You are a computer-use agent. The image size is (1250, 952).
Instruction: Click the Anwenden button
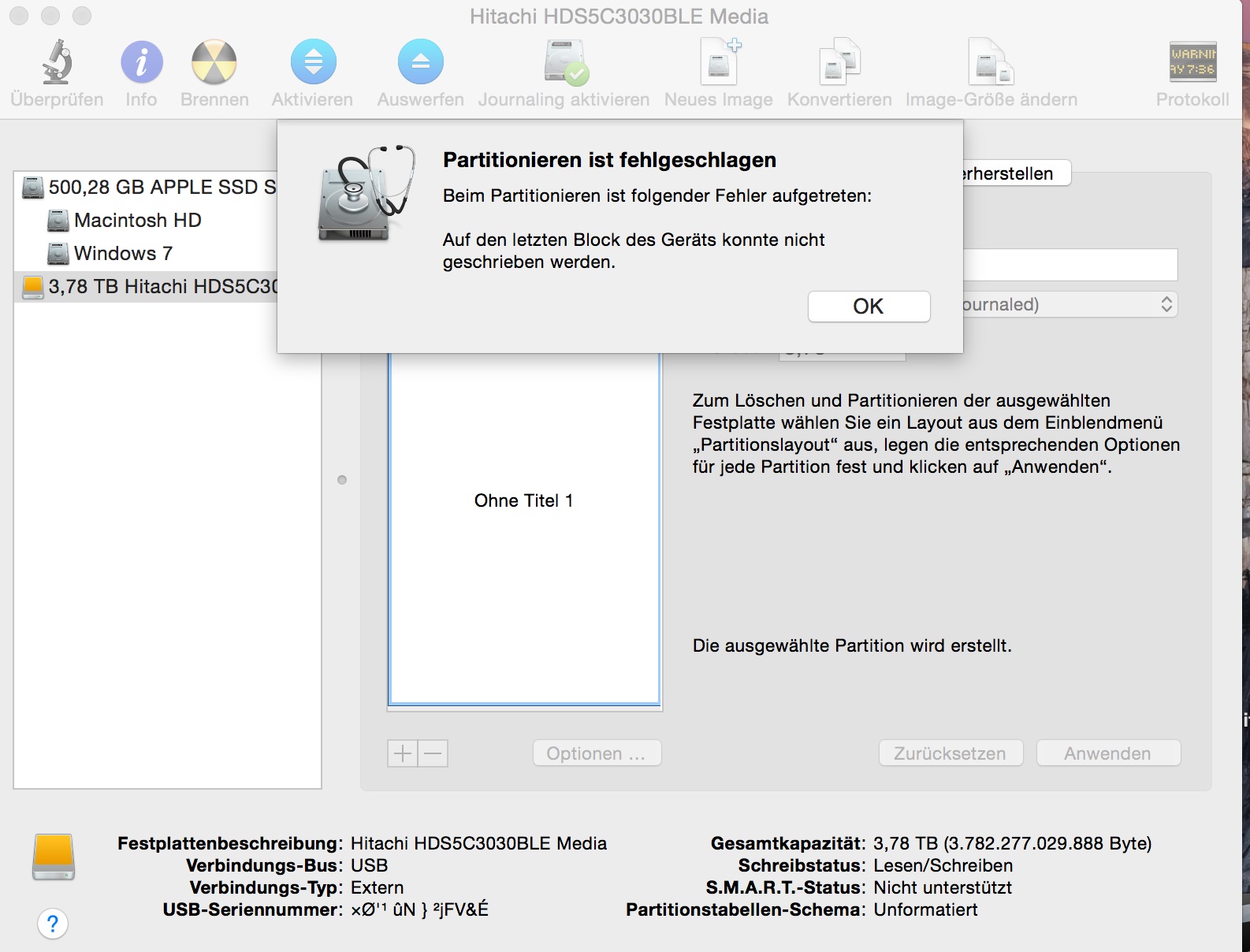coord(1108,753)
